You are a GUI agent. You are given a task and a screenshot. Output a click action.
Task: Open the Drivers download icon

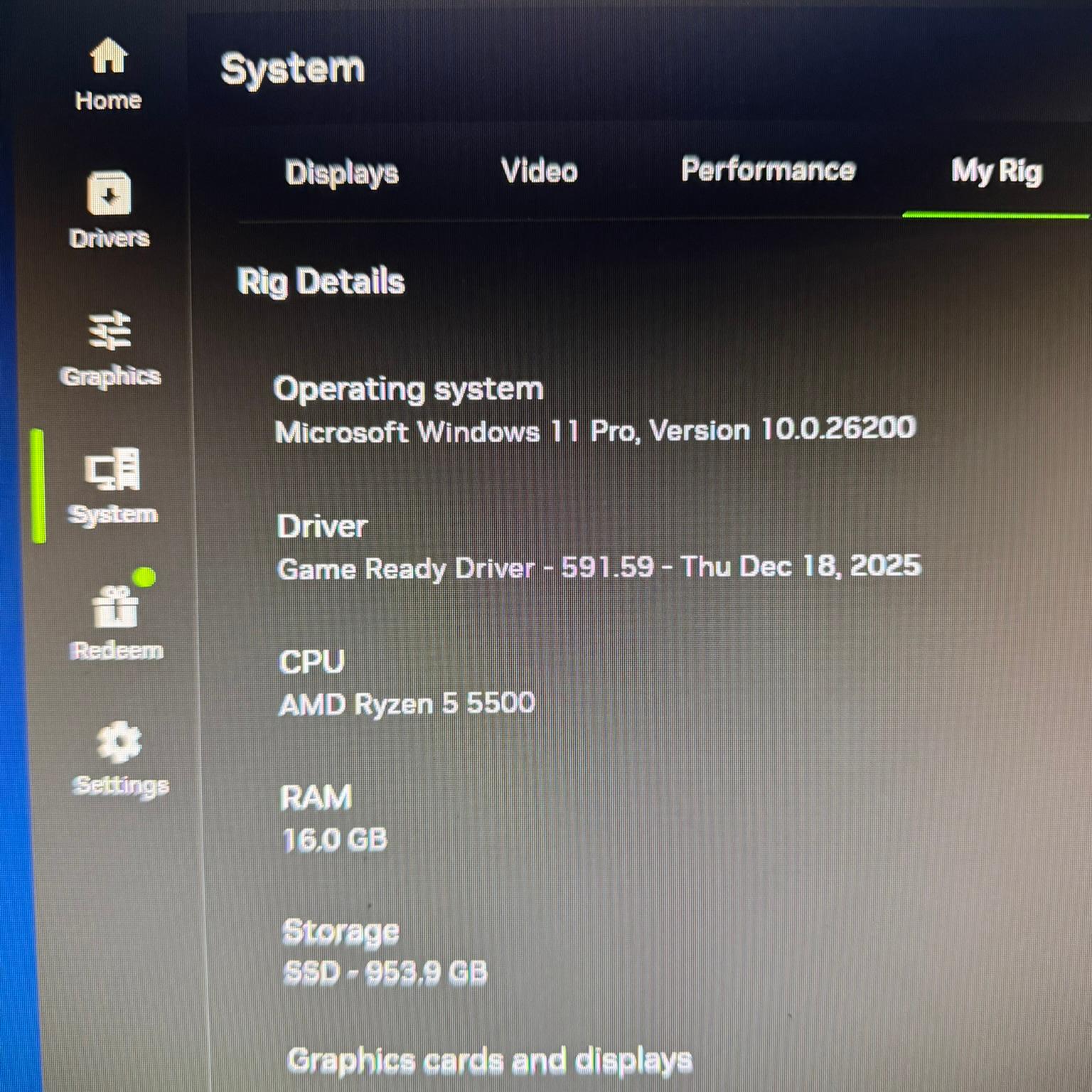pyautogui.click(x=109, y=193)
